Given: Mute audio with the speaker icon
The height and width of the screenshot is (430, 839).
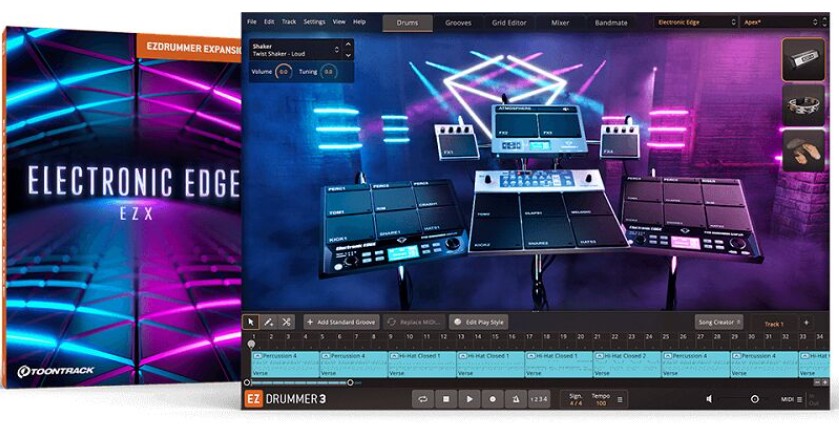Looking at the screenshot, I should (709, 399).
